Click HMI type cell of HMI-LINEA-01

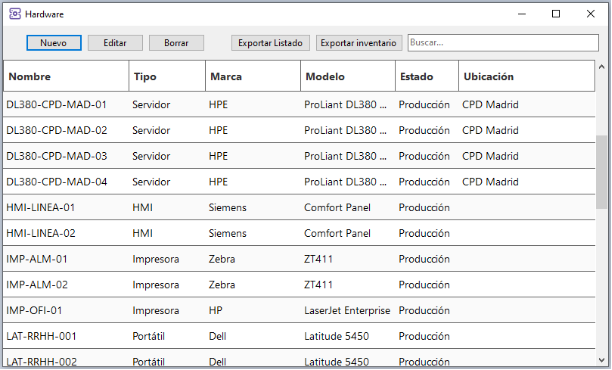click(x=142, y=208)
